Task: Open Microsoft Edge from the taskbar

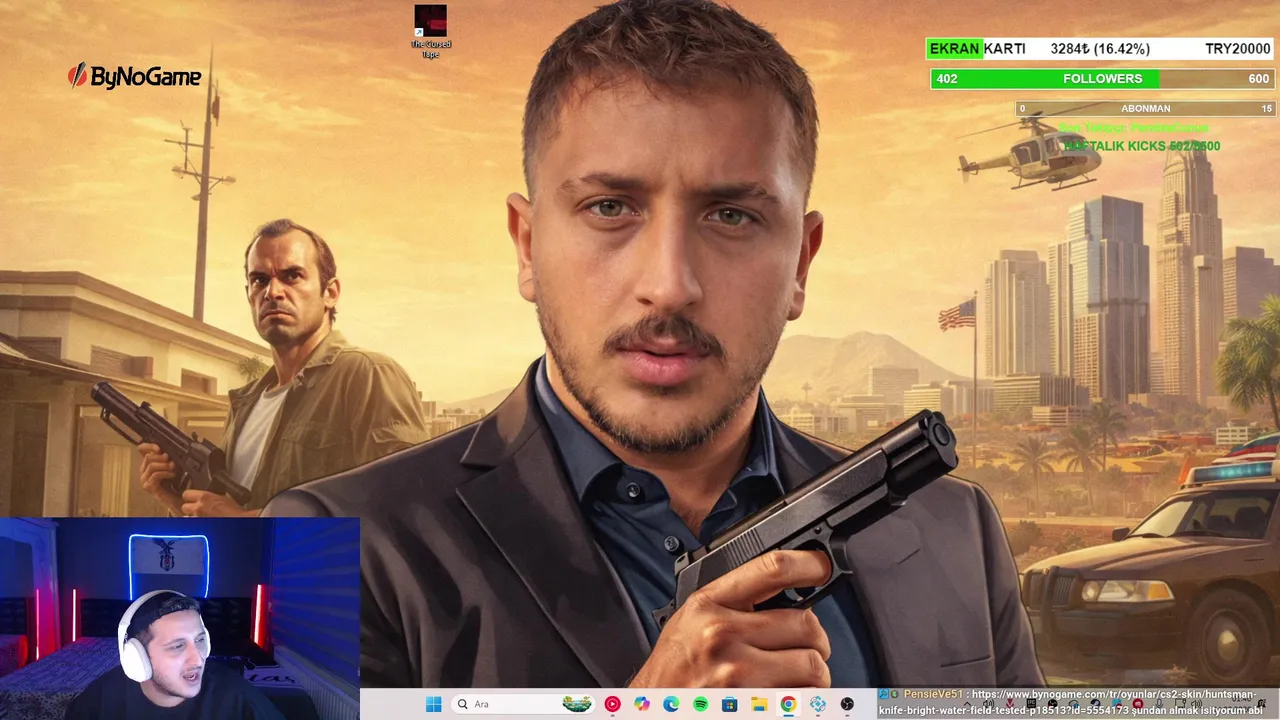Action: tap(671, 704)
